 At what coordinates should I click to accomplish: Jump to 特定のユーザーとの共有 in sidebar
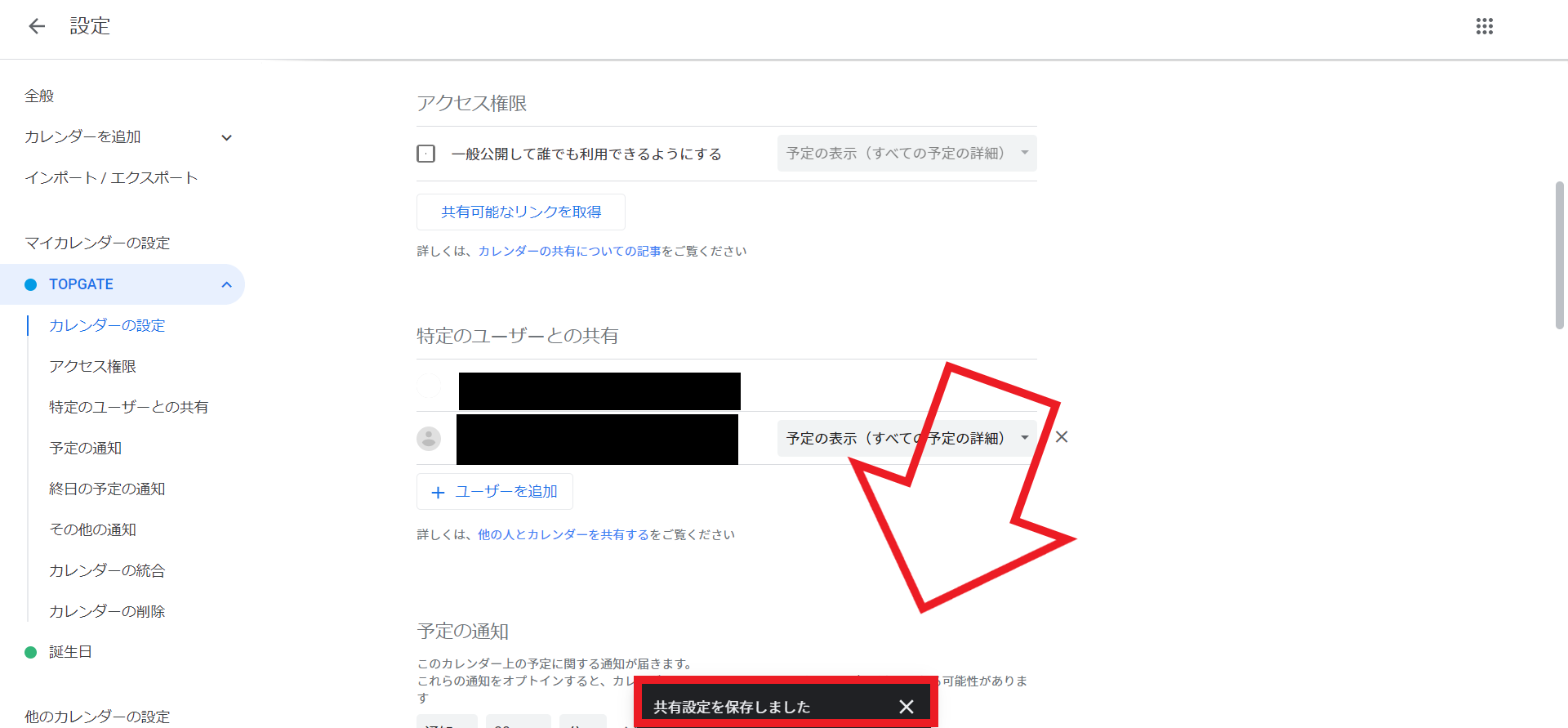[x=128, y=407]
